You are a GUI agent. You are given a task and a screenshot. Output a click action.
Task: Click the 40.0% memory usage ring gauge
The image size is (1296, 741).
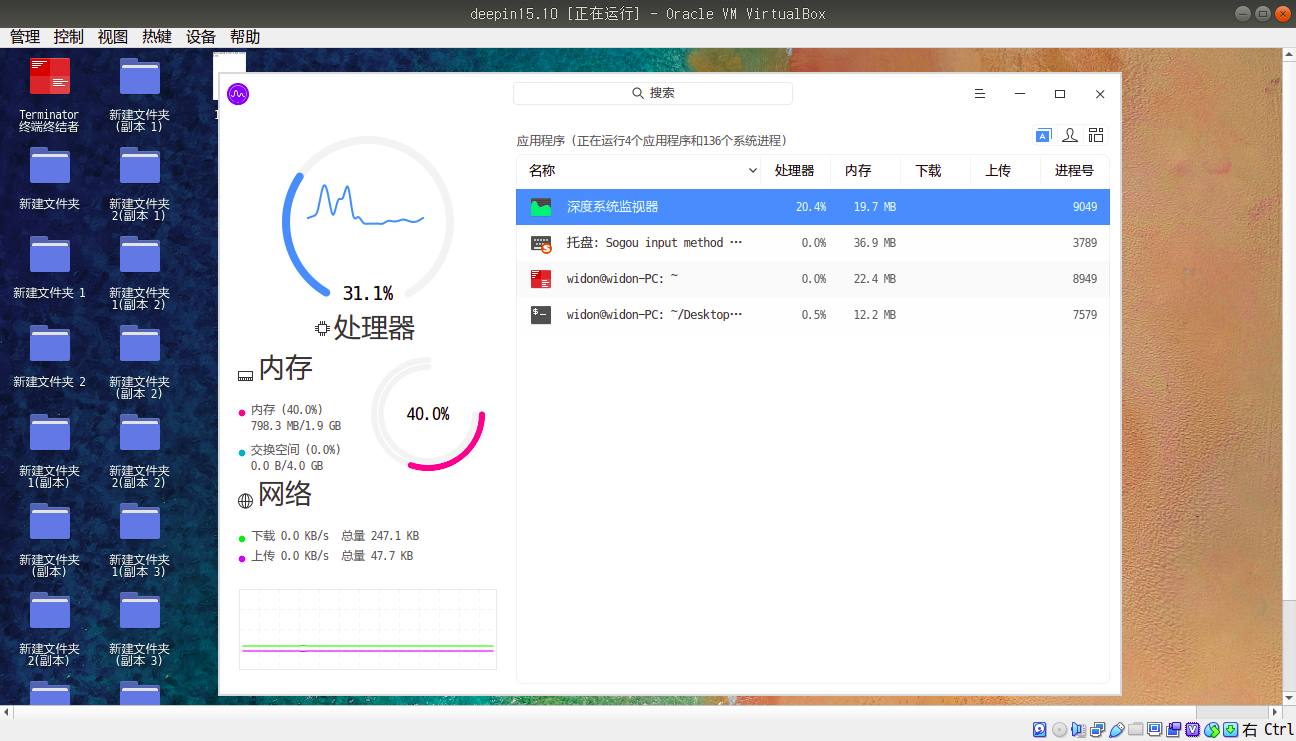point(428,413)
